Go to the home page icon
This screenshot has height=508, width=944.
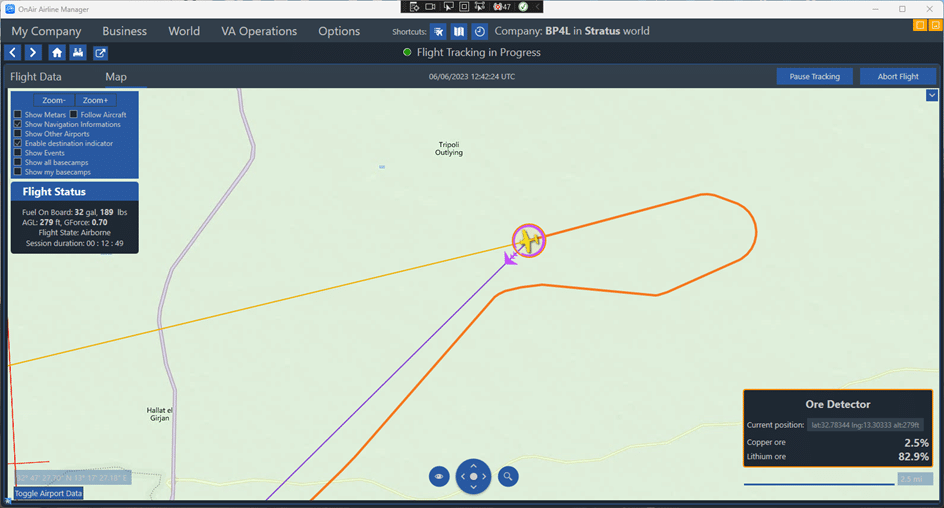[x=57, y=53]
